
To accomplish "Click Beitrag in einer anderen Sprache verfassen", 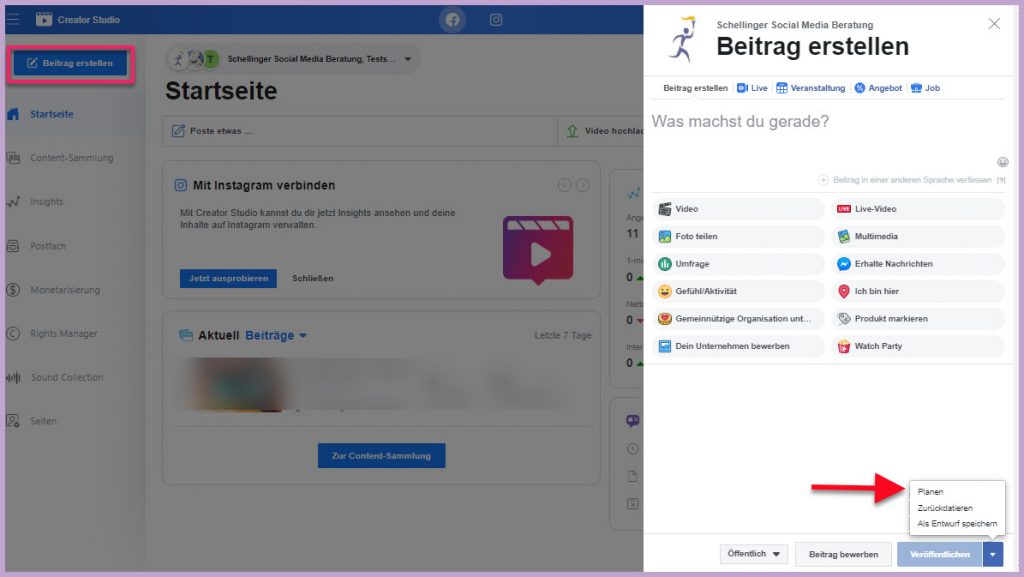I will tap(912, 180).
